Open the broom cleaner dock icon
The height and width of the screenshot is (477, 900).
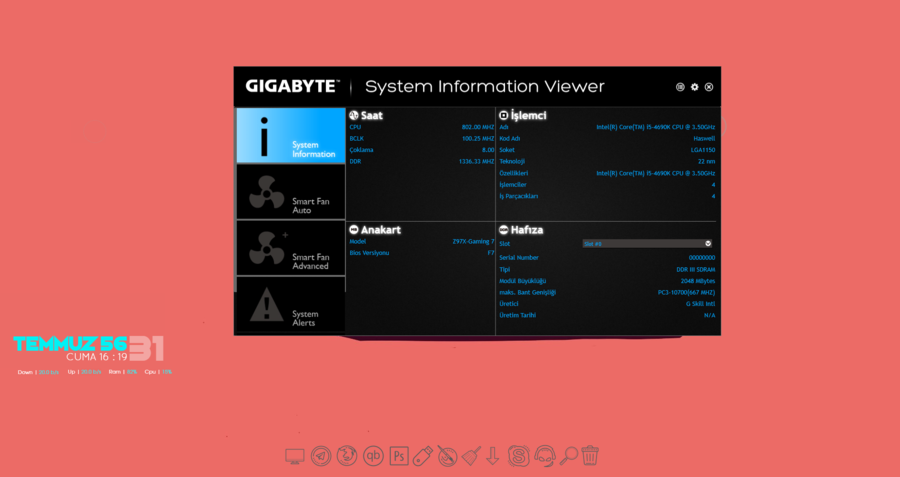471,456
